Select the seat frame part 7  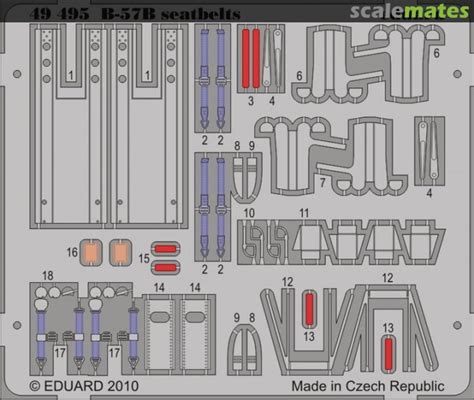click(332, 156)
